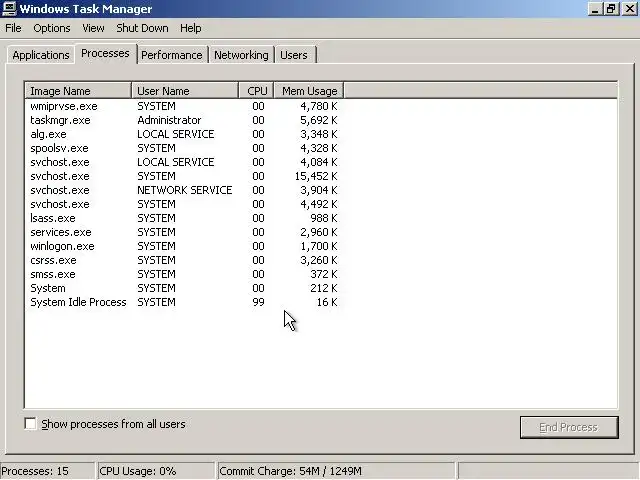Sort by CPU column header
This screenshot has height=480, width=640.
pos(256,91)
